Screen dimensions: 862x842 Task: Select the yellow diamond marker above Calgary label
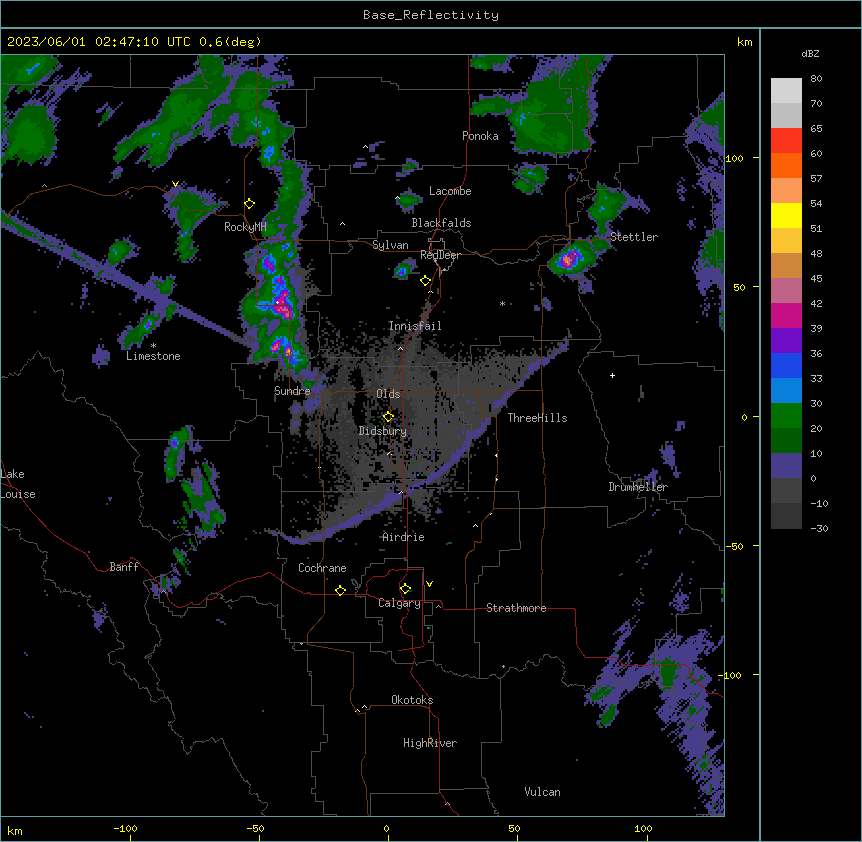406,589
